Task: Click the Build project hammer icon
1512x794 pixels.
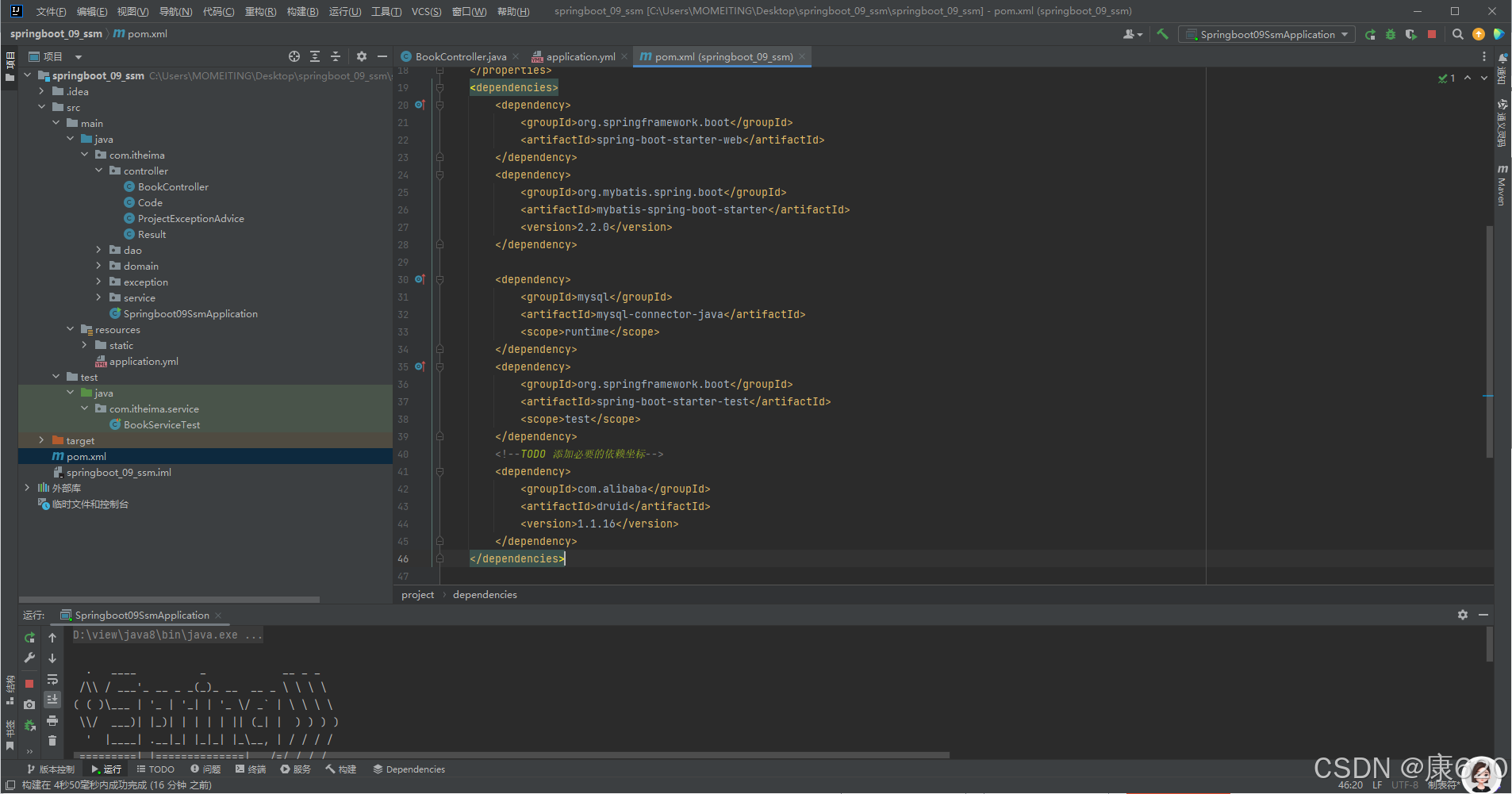Action: tap(1162, 34)
